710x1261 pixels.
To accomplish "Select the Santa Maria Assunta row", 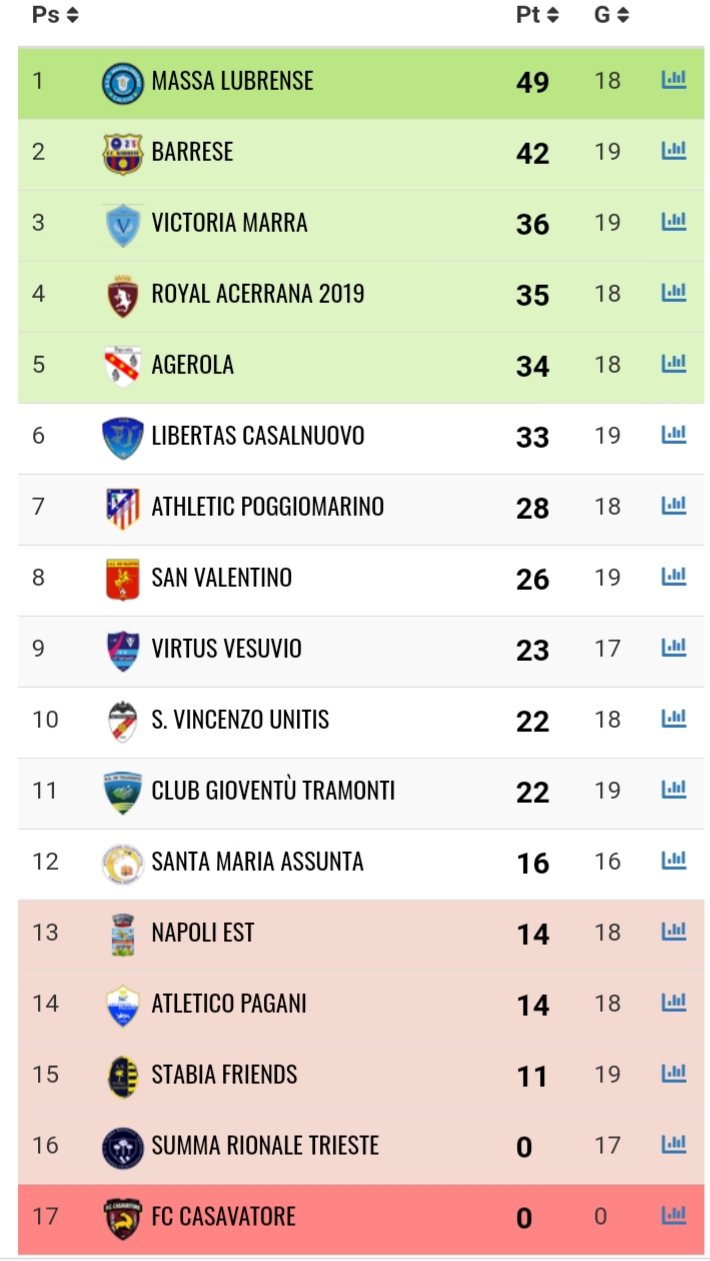I will (x=361, y=862).
